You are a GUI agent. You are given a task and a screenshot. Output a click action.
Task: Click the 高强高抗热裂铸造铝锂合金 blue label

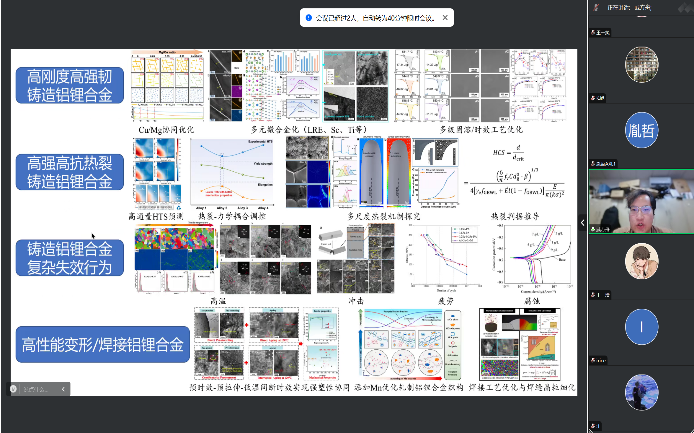tap(68, 171)
